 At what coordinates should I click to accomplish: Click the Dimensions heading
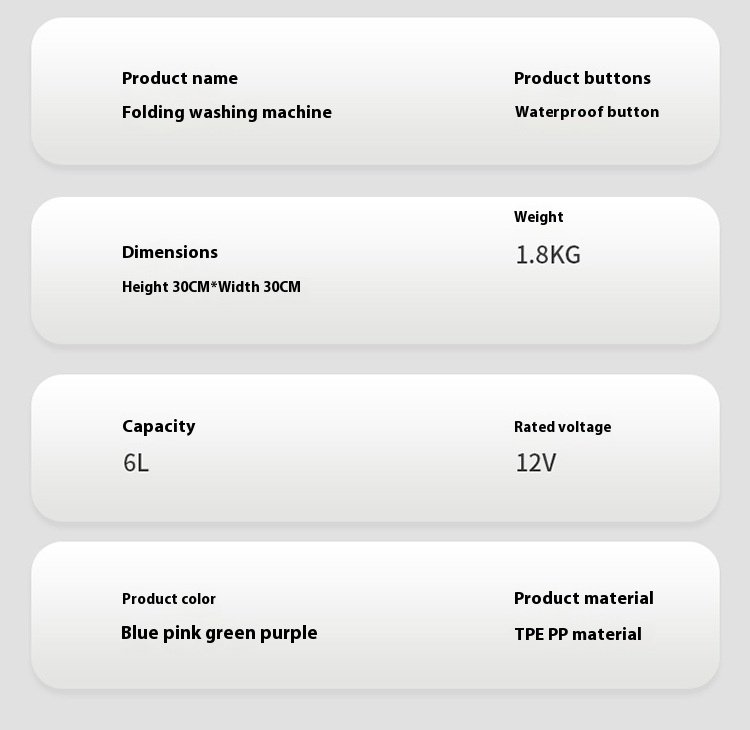170,252
